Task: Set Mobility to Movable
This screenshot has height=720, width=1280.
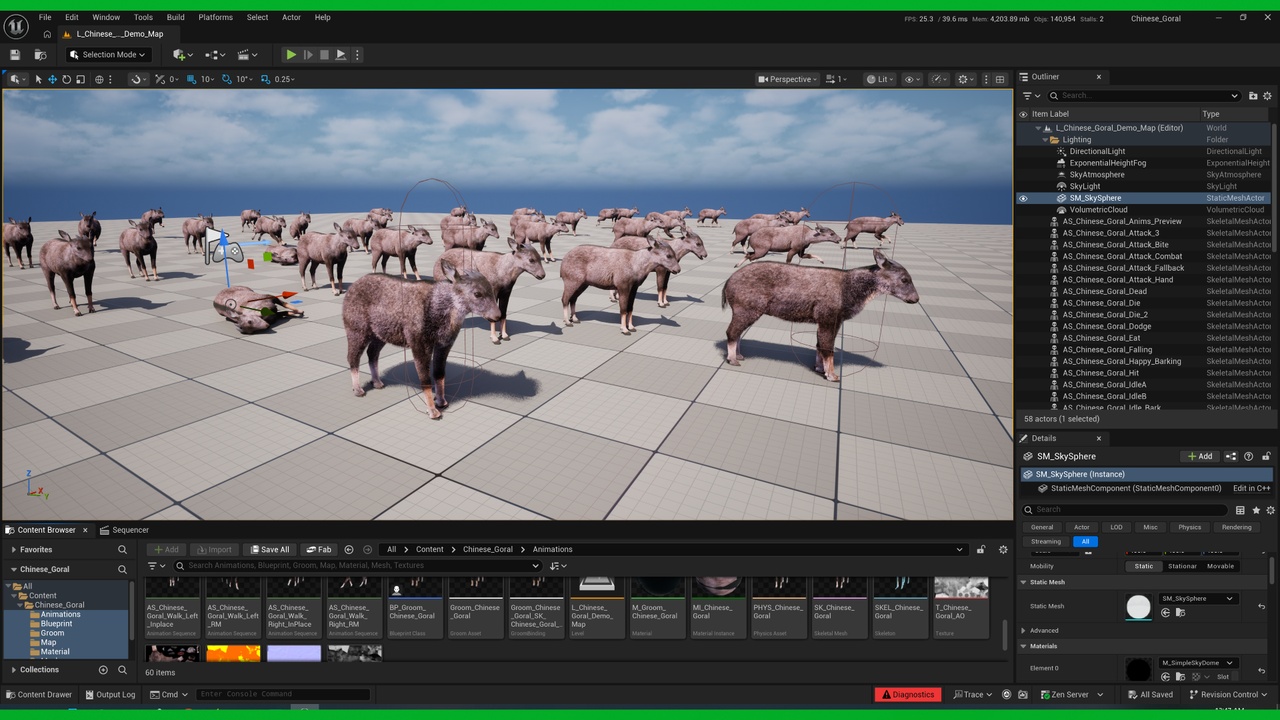Action: [1220, 566]
